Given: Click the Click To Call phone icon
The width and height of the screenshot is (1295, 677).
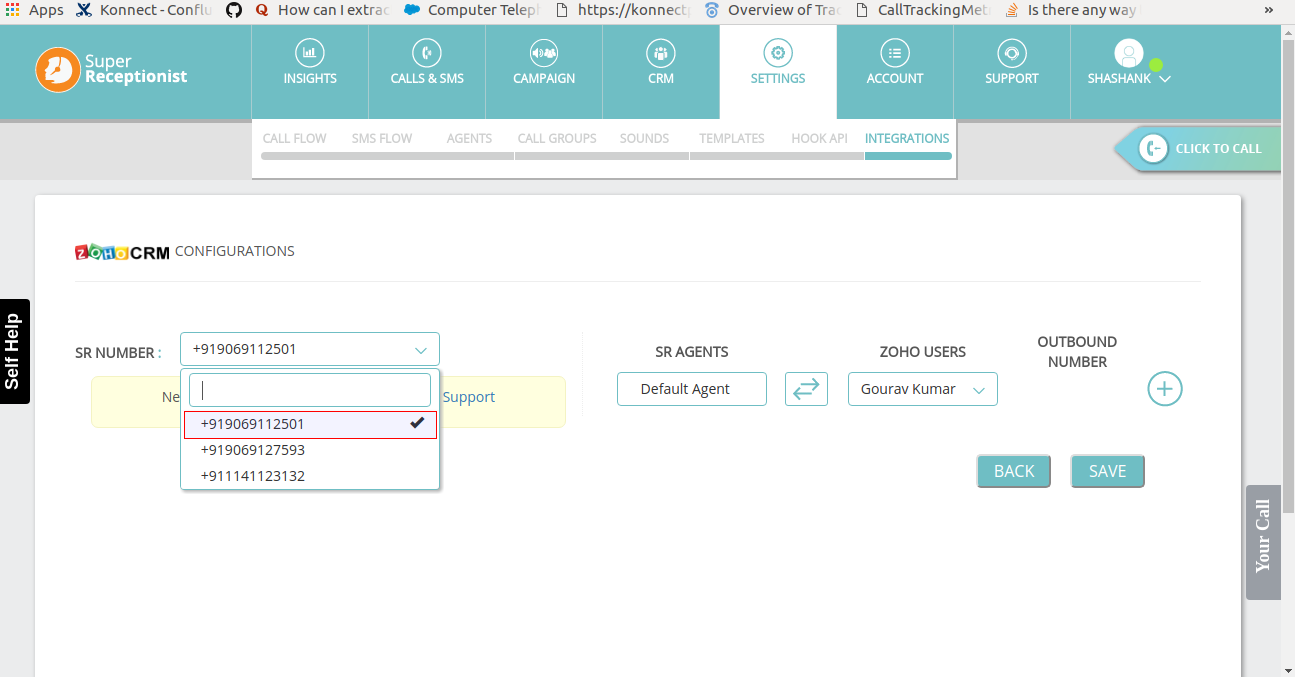Looking at the screenshot, I should (x=1153, y=148).
